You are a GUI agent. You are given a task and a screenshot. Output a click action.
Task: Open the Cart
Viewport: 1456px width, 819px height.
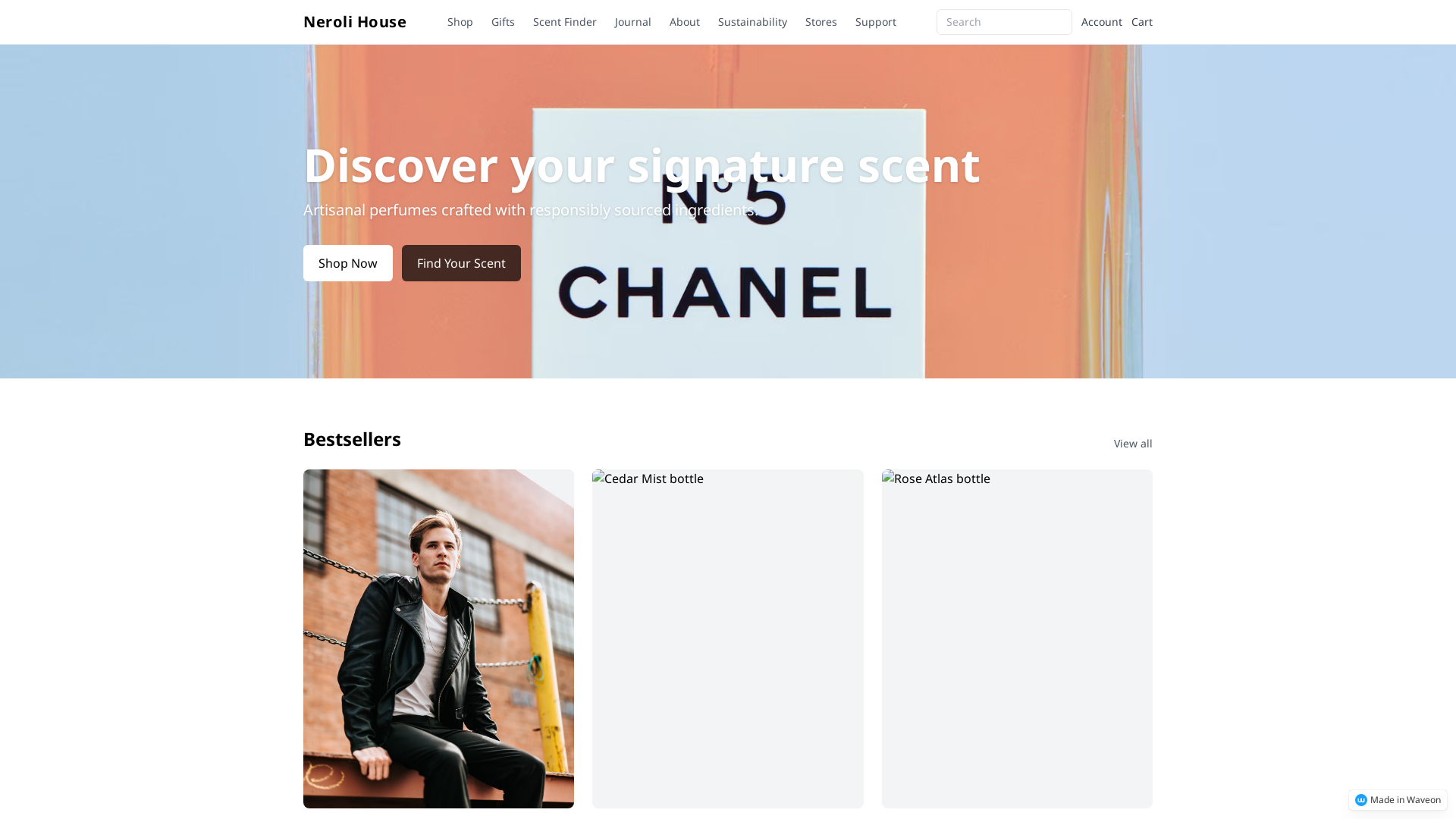(x=1141, y=22)
